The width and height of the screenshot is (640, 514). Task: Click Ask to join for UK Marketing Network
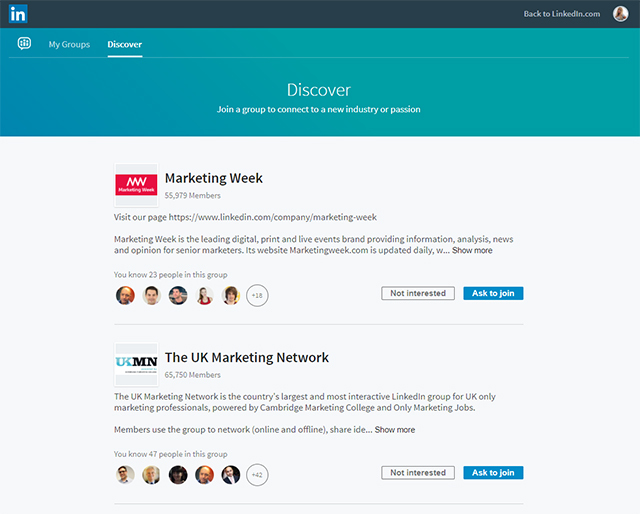(493, 473)
